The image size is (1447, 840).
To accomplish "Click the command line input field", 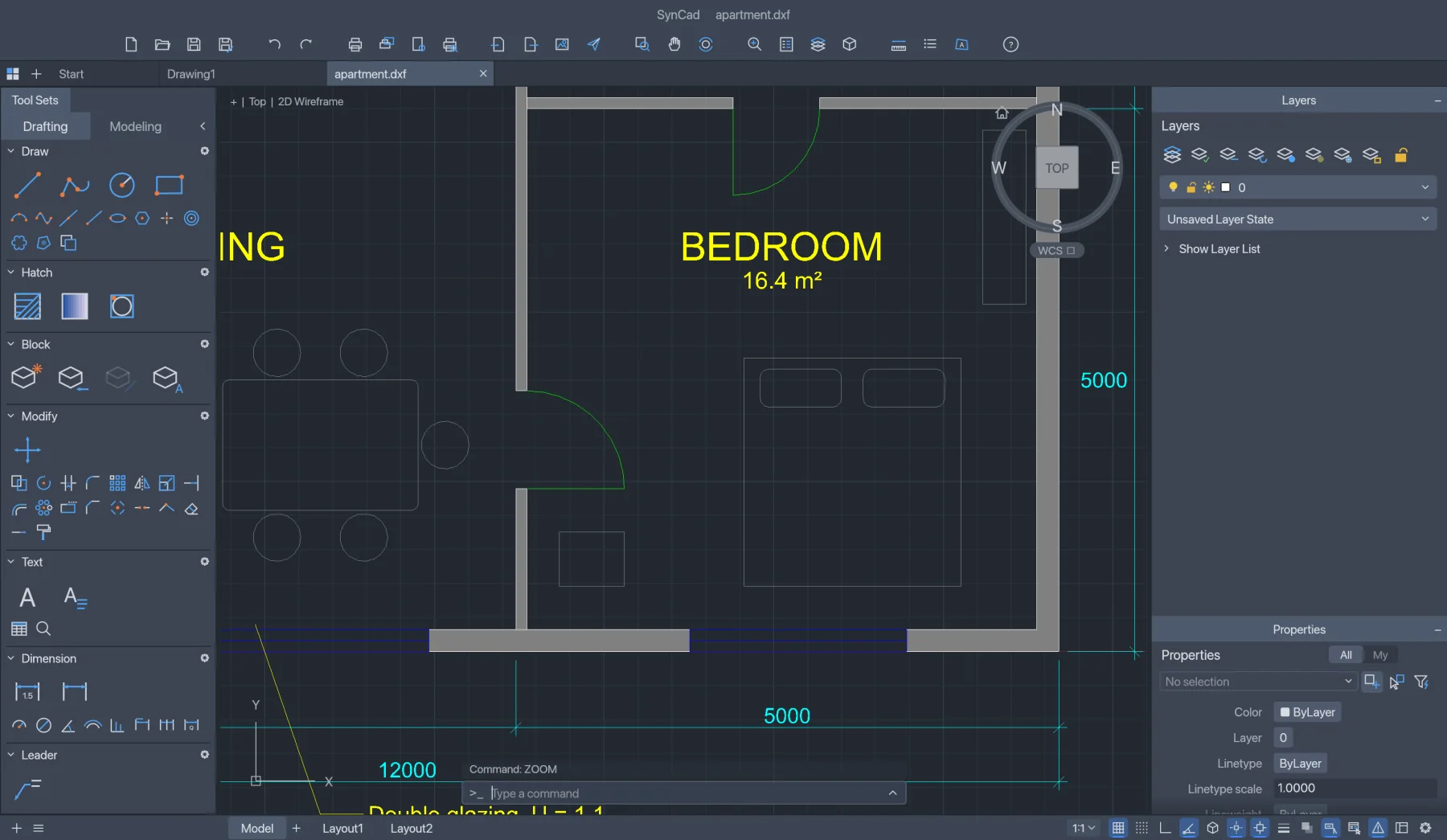I will point(684,793).
